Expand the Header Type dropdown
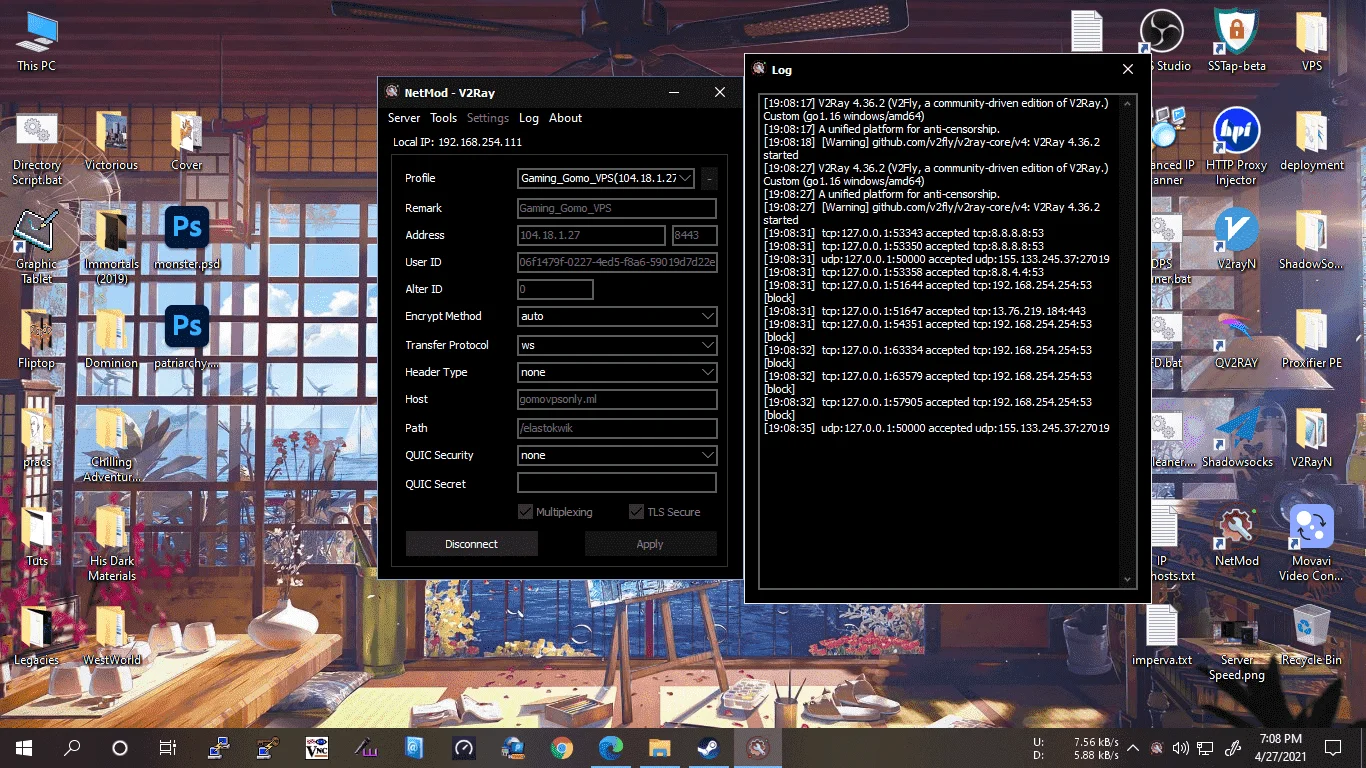 point(617,372)
